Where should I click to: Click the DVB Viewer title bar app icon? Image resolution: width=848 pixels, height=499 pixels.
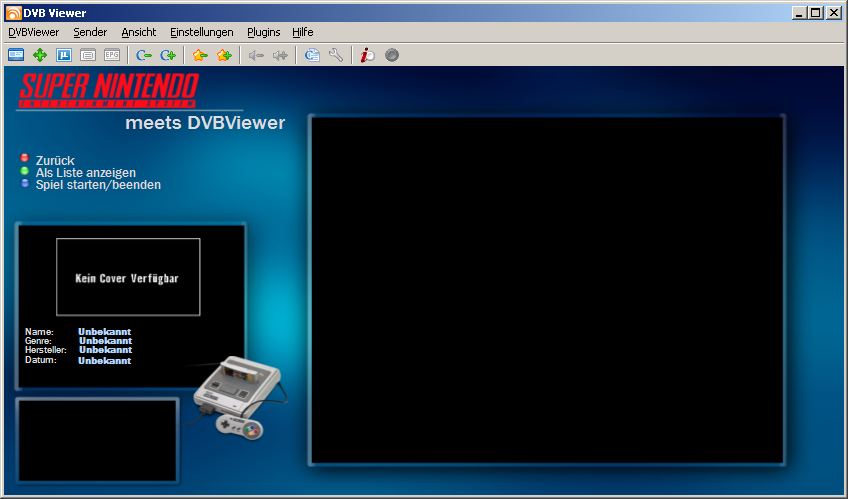(13, 13)
